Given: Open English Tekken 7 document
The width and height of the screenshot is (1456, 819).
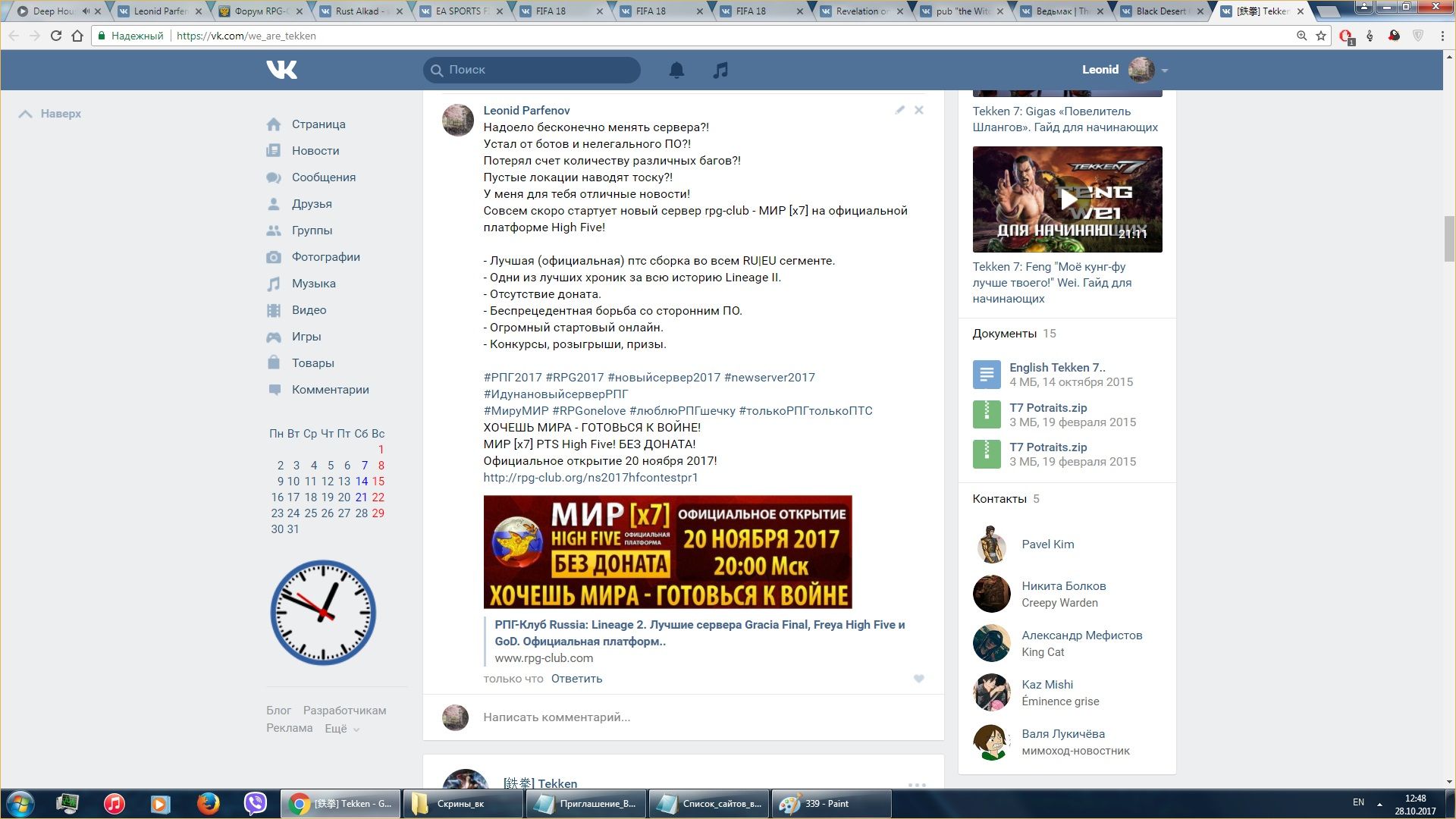Looking at the screenshot, I should (x=1056, y=368).
